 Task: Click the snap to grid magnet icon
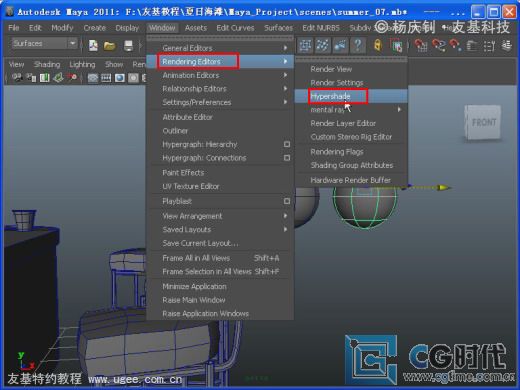click(x=420, y=45)
